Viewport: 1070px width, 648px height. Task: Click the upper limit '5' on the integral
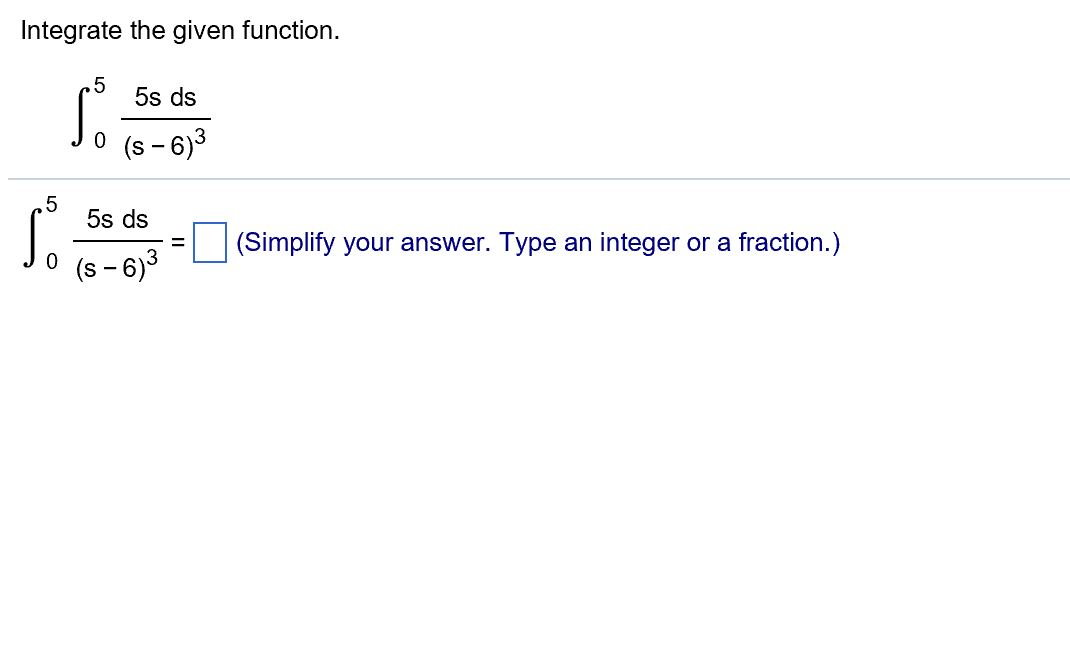[96, 86]
